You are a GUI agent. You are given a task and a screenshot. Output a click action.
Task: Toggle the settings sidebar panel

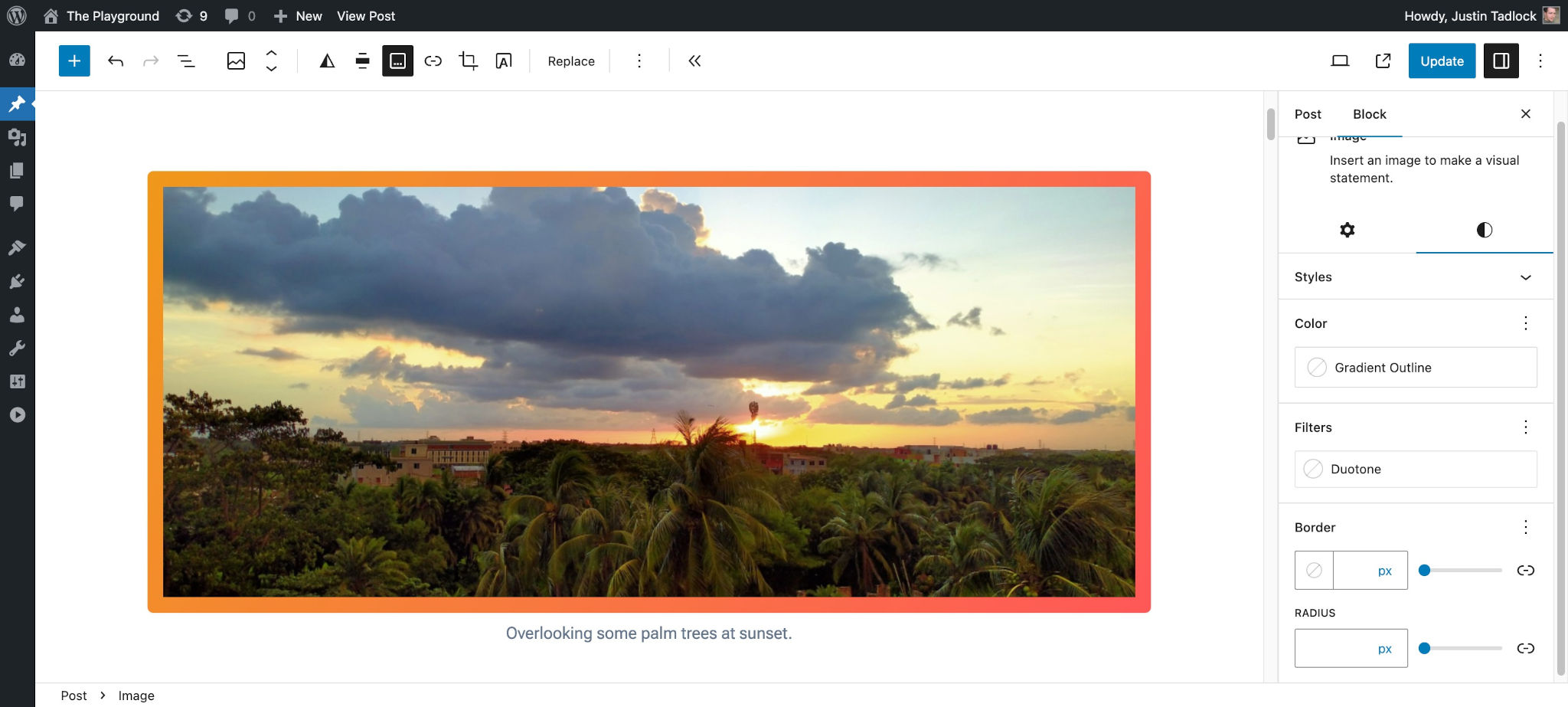[1501, 61]
